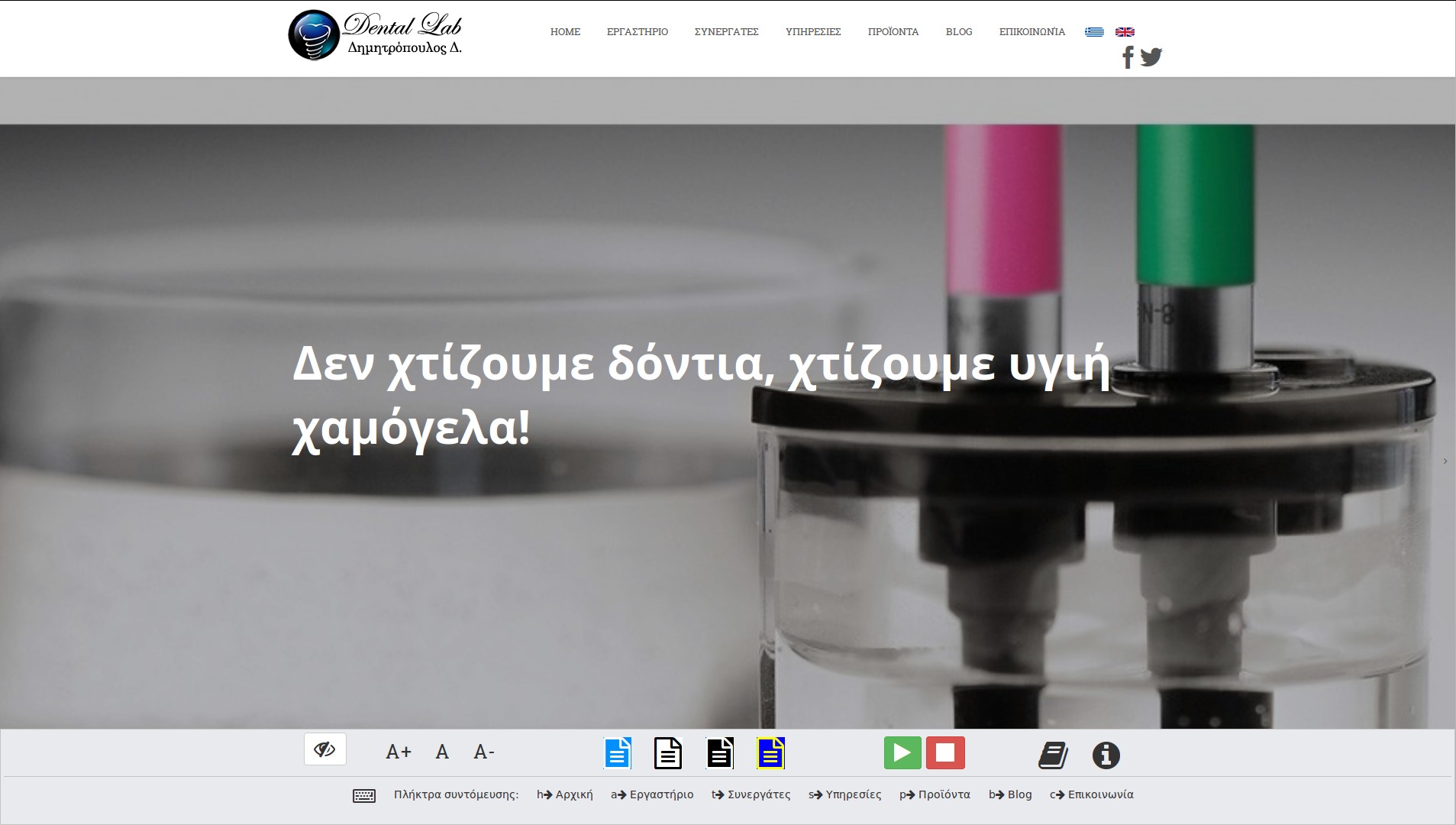Click the Πλήκτρα συντόμευσης label
1456x825 pixels.
pyautogui.click(x=456, y=794)
